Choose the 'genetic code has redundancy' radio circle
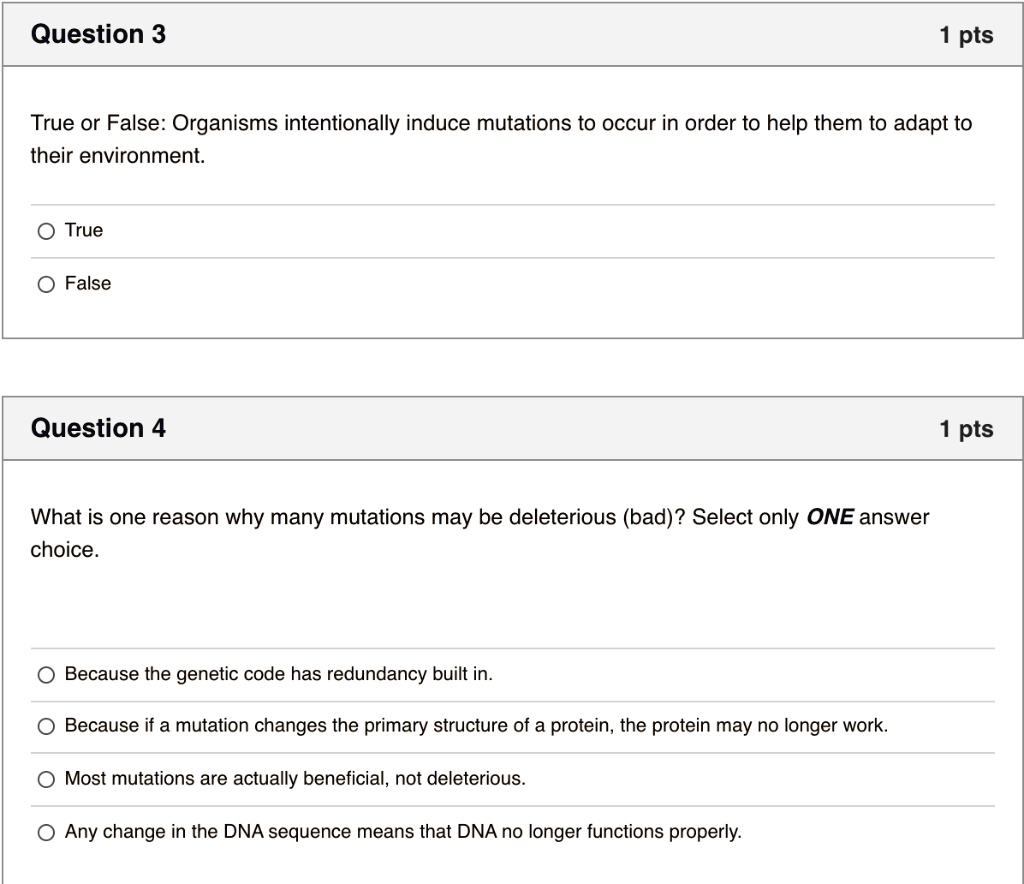1024x884 pixels. (46, 674)
